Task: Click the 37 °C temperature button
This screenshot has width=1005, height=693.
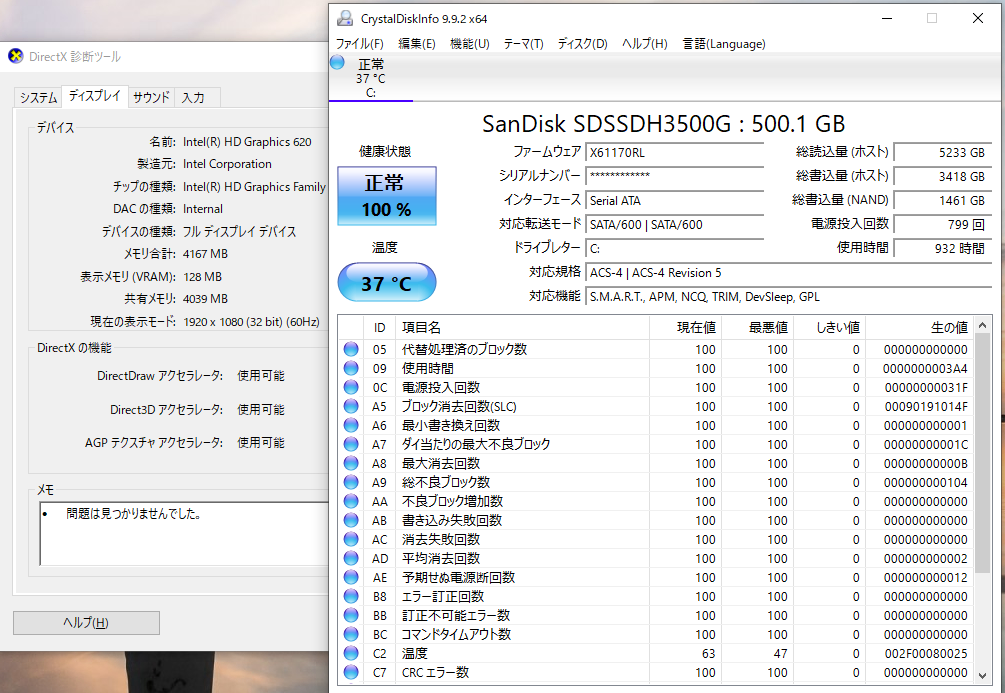Action: (386, 283)
